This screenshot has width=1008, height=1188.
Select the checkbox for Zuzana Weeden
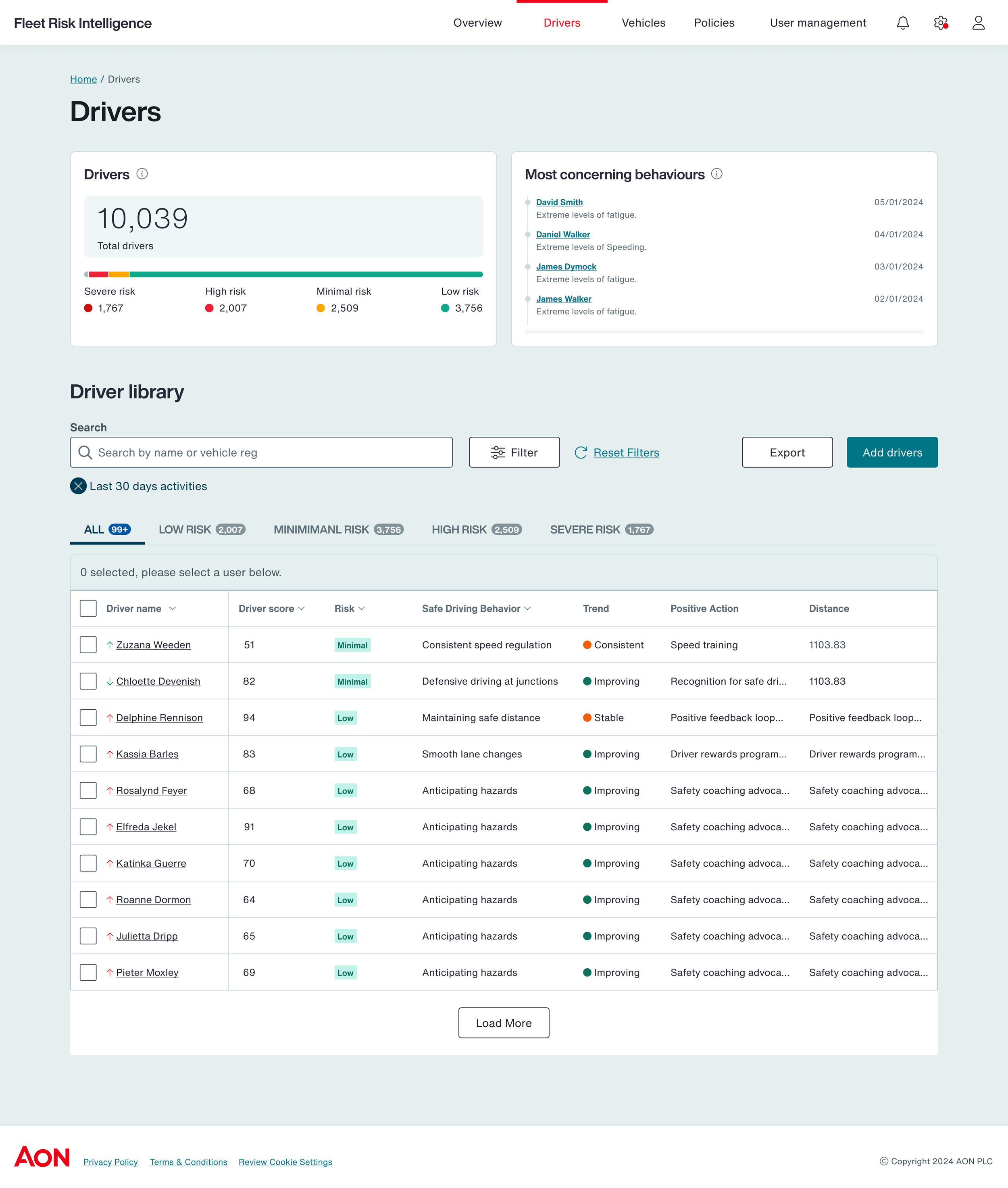[x=88, y=644]
